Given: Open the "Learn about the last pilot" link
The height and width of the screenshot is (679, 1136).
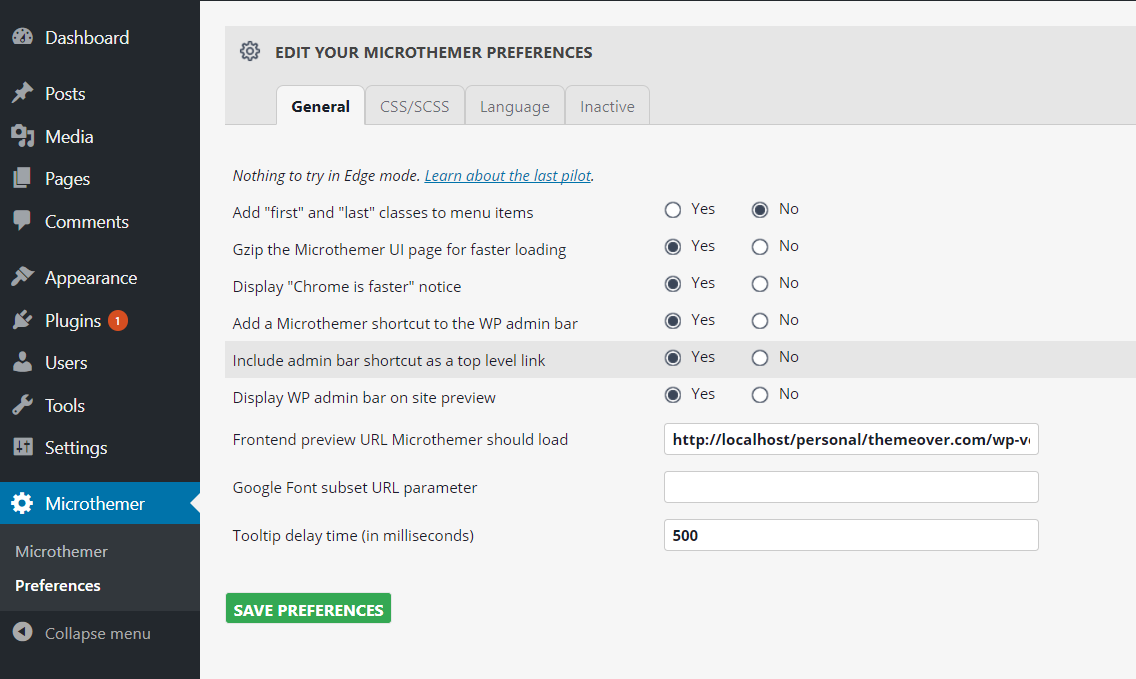Looking at the screenshot, I should pos(507,175).
